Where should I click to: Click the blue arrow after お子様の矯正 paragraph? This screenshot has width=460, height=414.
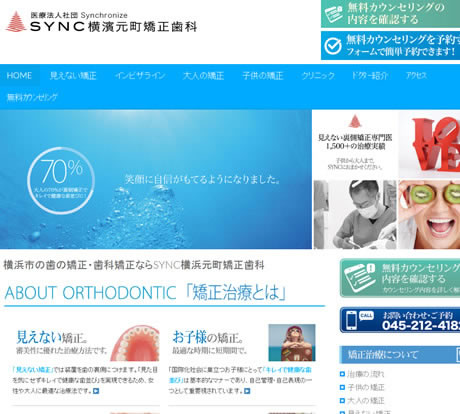click(x=247, y=391)
